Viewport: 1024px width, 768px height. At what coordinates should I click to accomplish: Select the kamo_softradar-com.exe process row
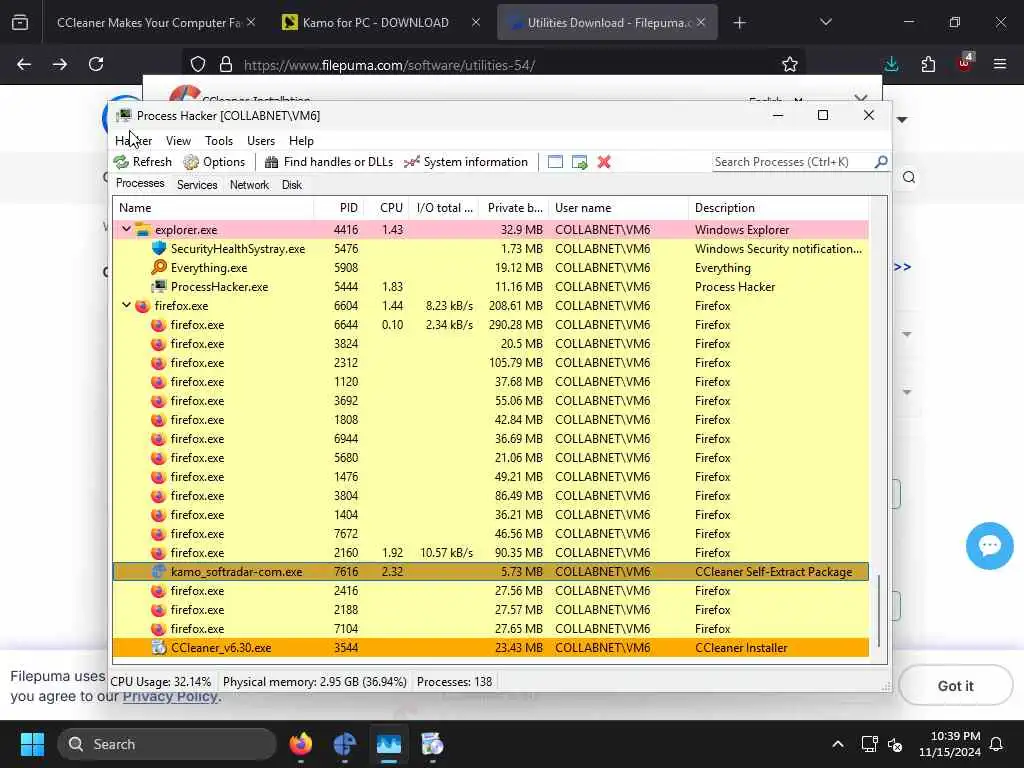pos(490,571)
